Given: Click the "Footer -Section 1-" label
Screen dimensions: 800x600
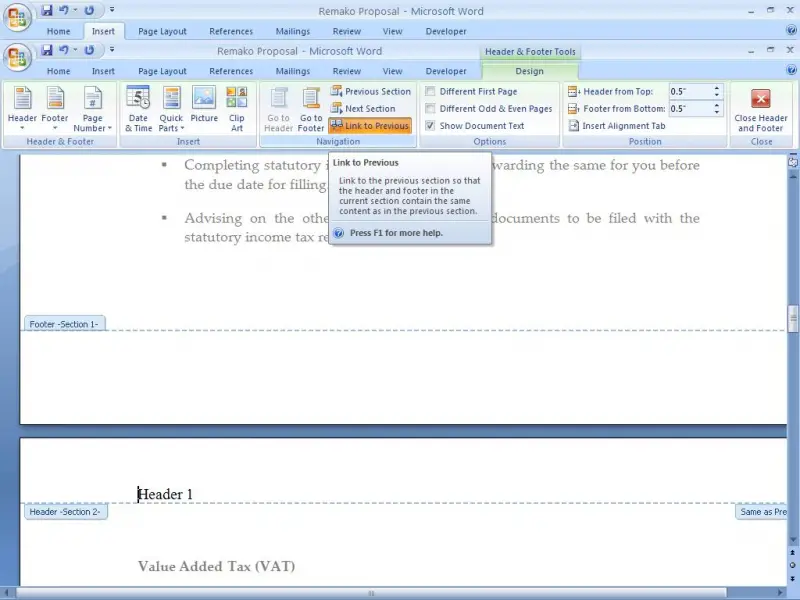Looking at the screenshot, I should 64,324.
